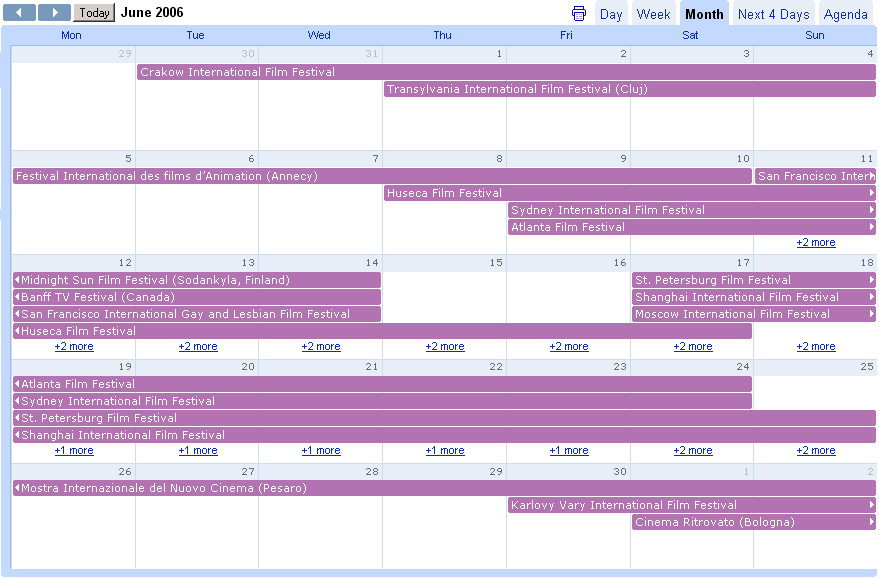
Task: Select the Month view tab
Action: click(704, 15)
